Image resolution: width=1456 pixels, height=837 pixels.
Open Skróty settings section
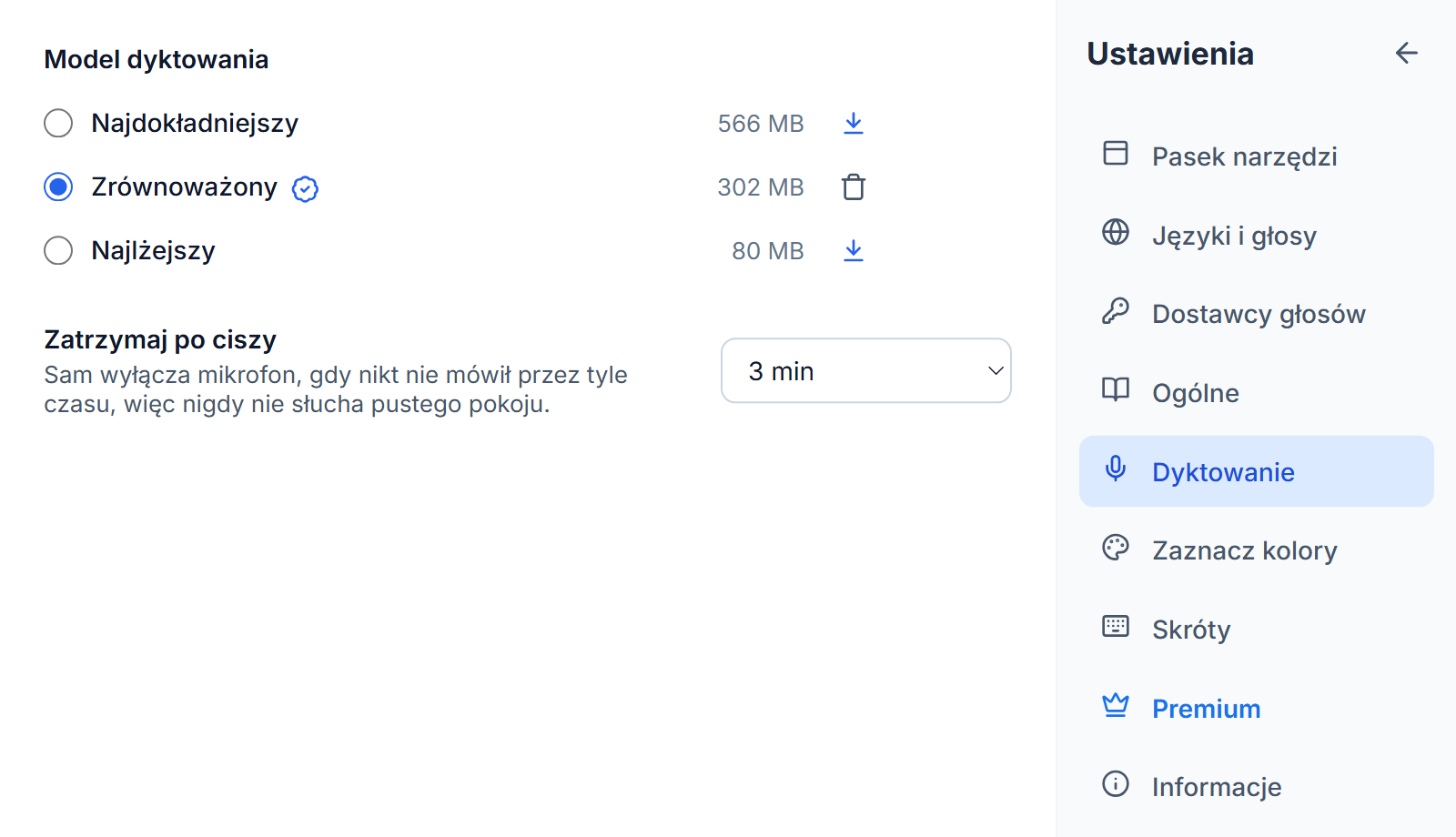(x=1257, y=629)
